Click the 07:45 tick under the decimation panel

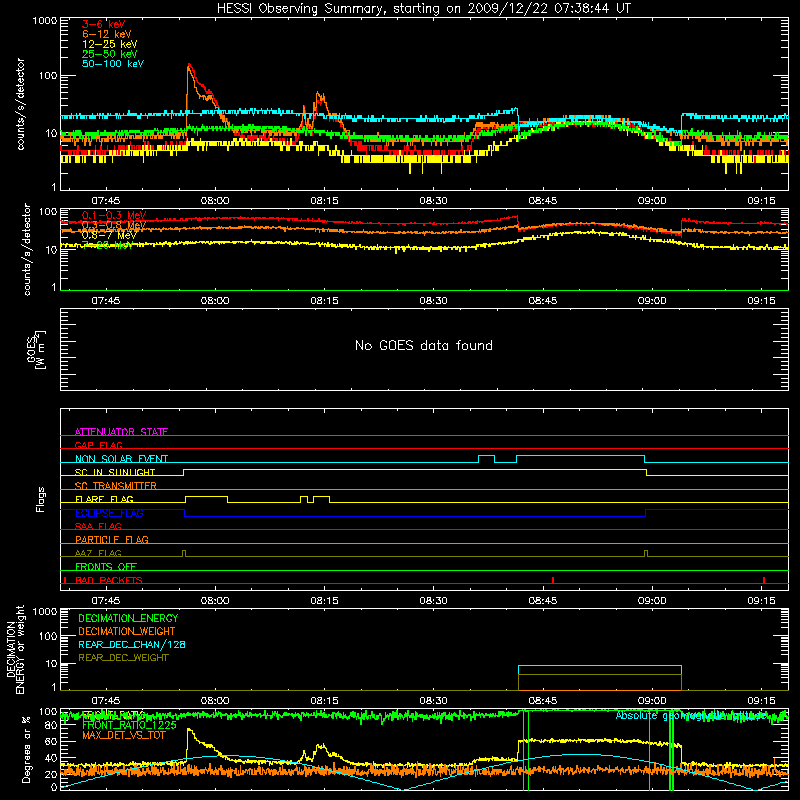106,701
